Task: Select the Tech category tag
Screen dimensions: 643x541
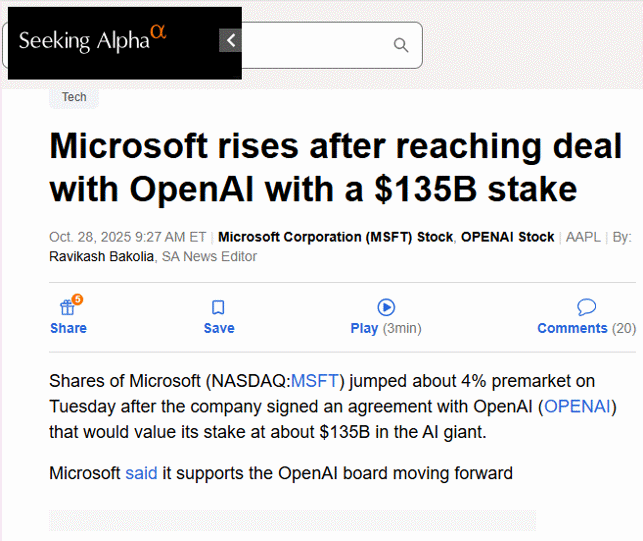Action: 74,97
